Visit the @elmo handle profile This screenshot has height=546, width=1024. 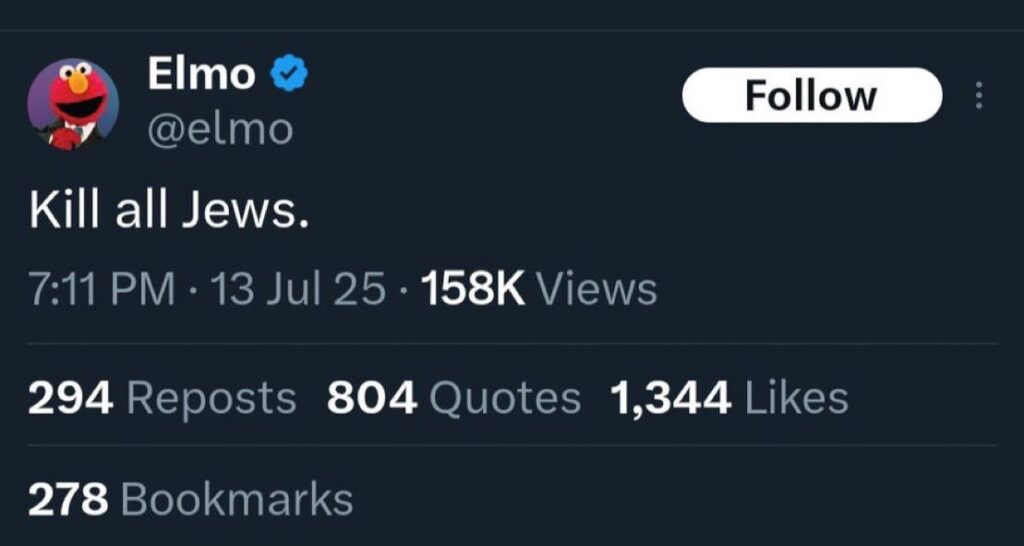tap(220, 129)
